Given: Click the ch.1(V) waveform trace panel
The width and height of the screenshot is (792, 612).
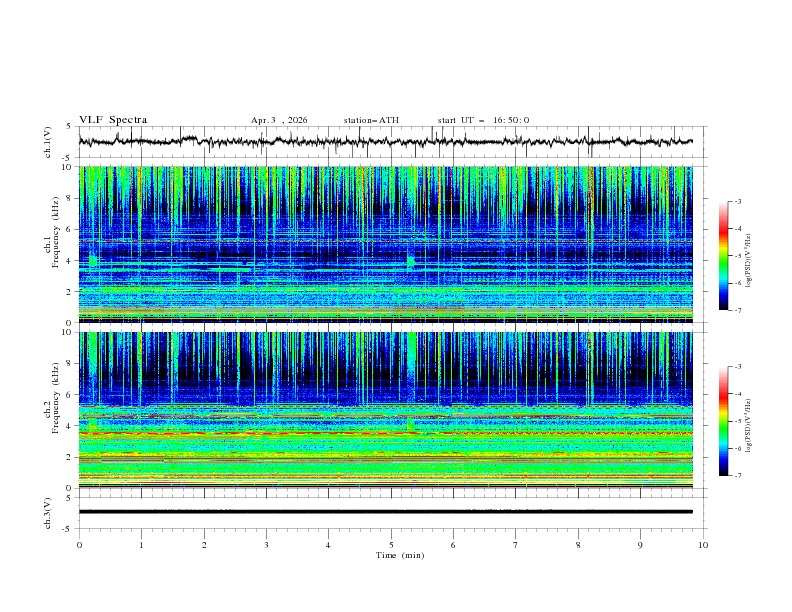Looking at the screenshot, I should [x=390, y=142].
